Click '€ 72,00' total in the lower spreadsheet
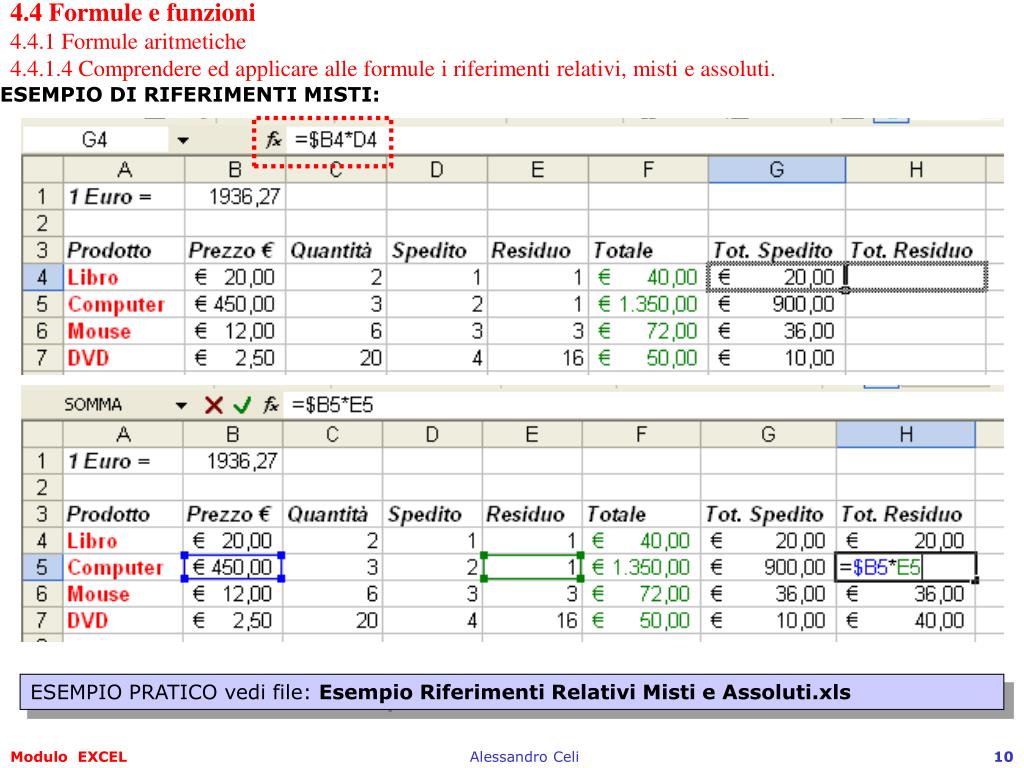 tap(641, 594)
